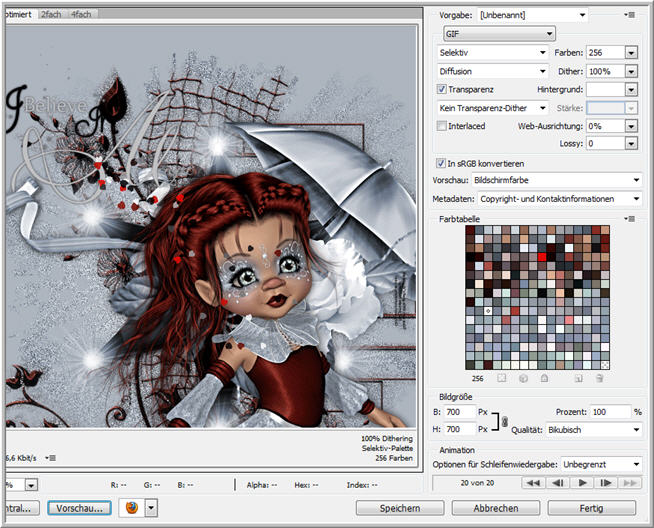Image resolution: width=654 pixels, height=528 pixels.
Task: Switch to the Optimiert view tab
Action: click(19, 14)
